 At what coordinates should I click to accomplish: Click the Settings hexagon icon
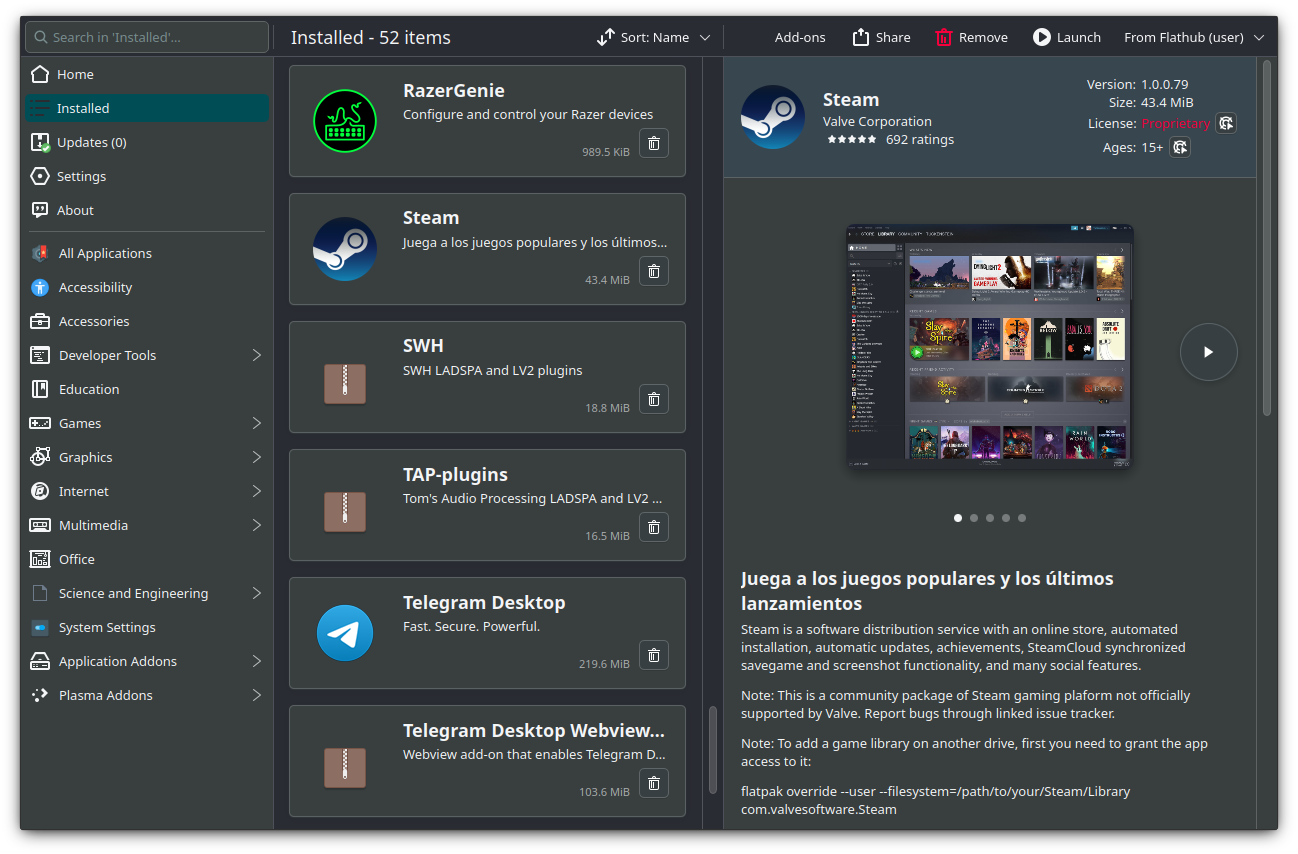point(40,176)
